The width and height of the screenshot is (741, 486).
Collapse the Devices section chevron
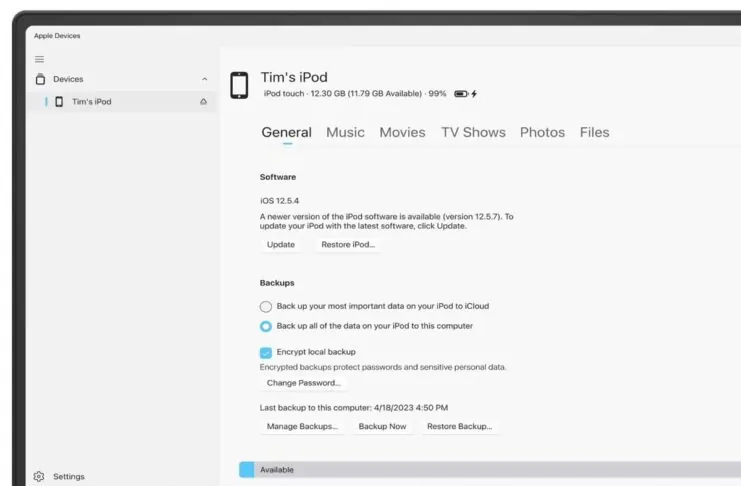click(x=204, y=79)
